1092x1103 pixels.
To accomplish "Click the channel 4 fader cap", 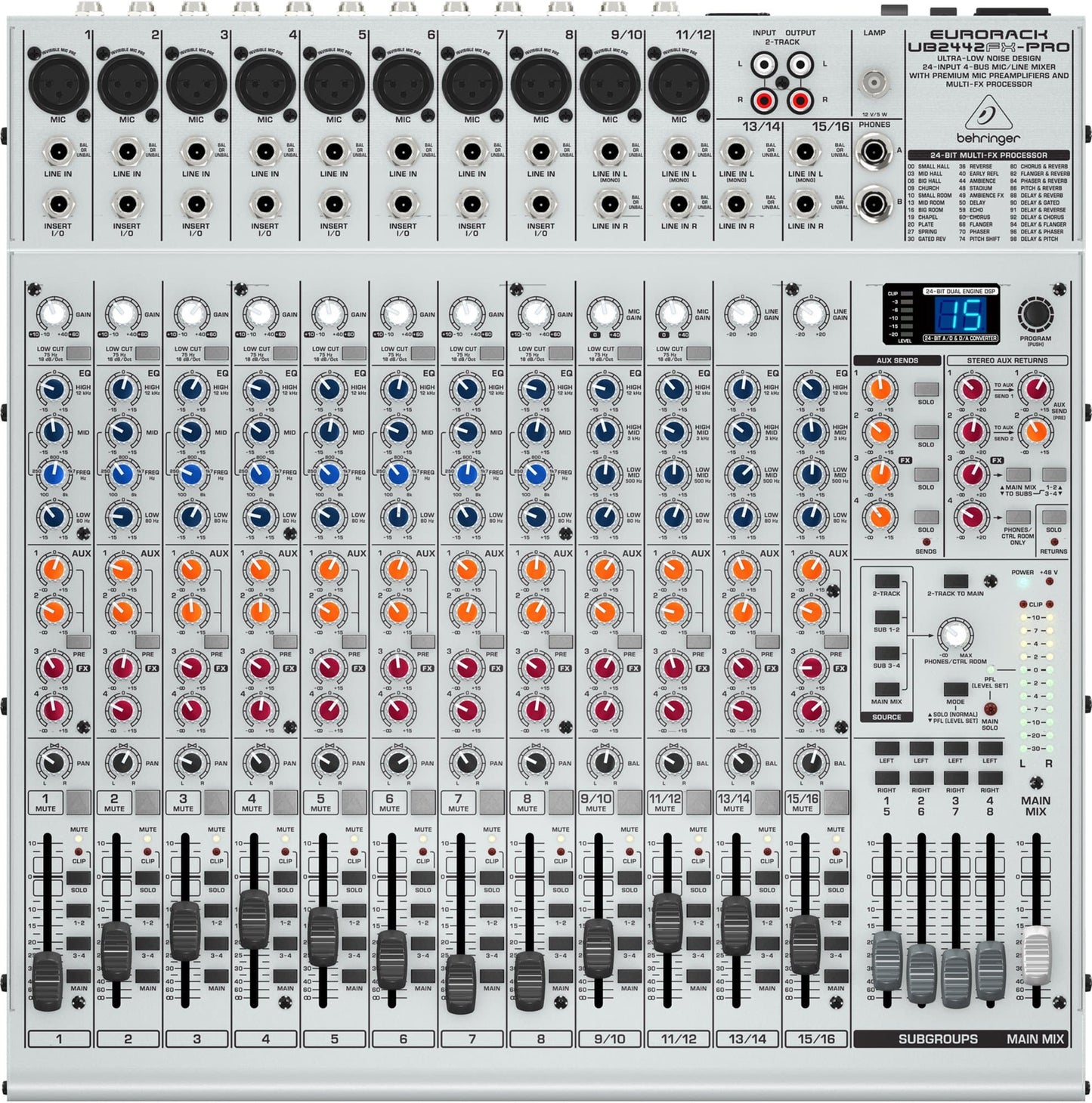I will coord(254,919).
